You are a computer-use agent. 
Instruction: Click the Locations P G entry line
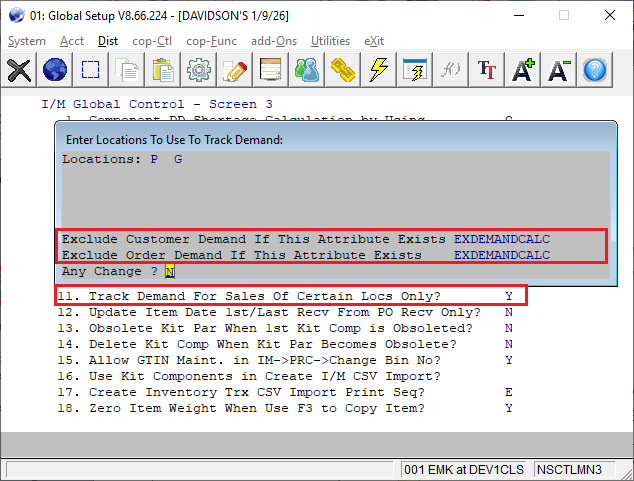[122, 159]
